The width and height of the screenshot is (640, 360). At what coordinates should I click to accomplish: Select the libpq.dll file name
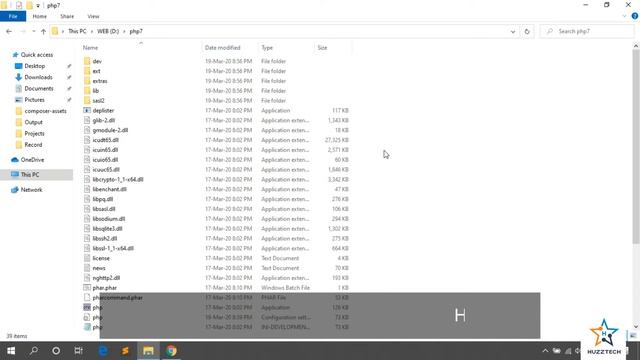pyautogui.click(x=103, y=199)
